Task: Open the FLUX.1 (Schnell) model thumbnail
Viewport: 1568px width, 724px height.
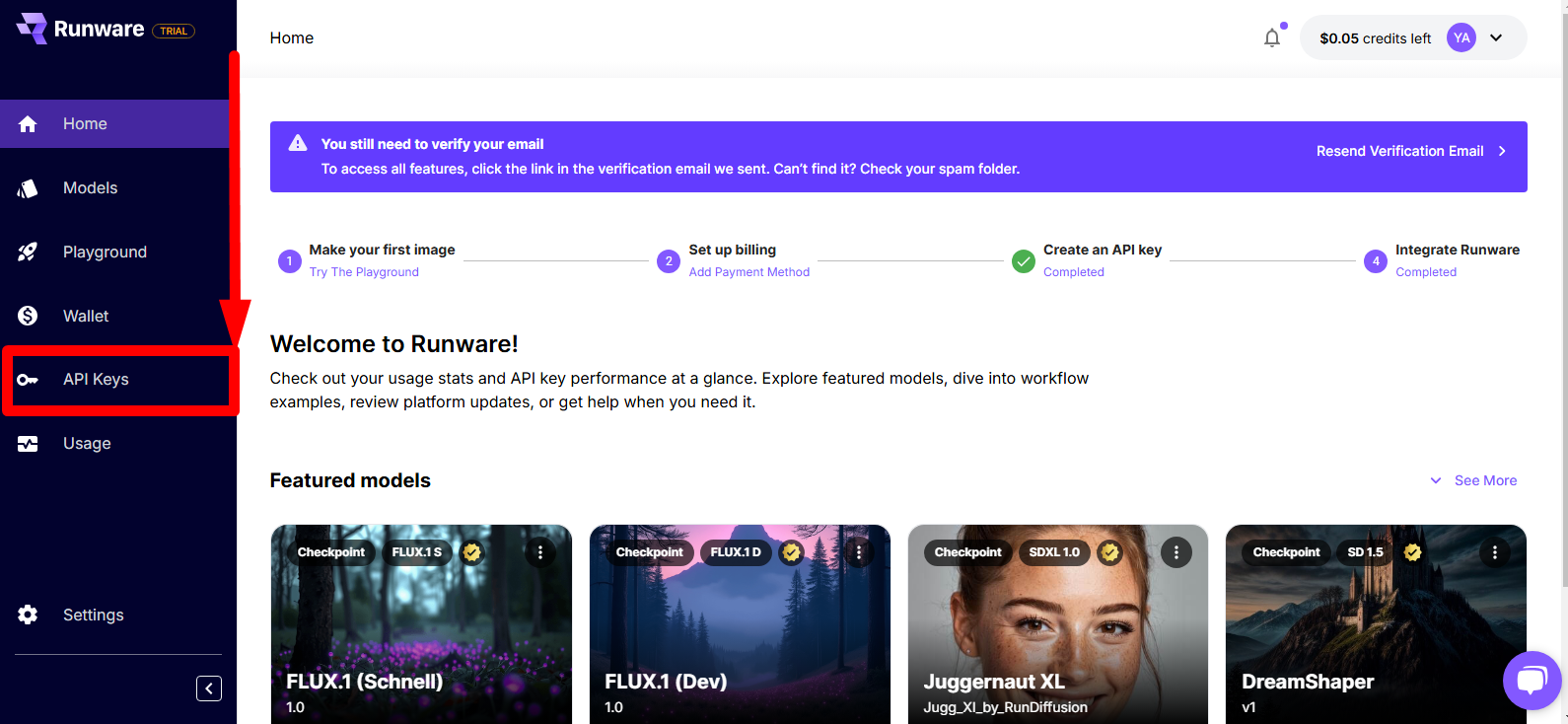Action: point(421,624)
